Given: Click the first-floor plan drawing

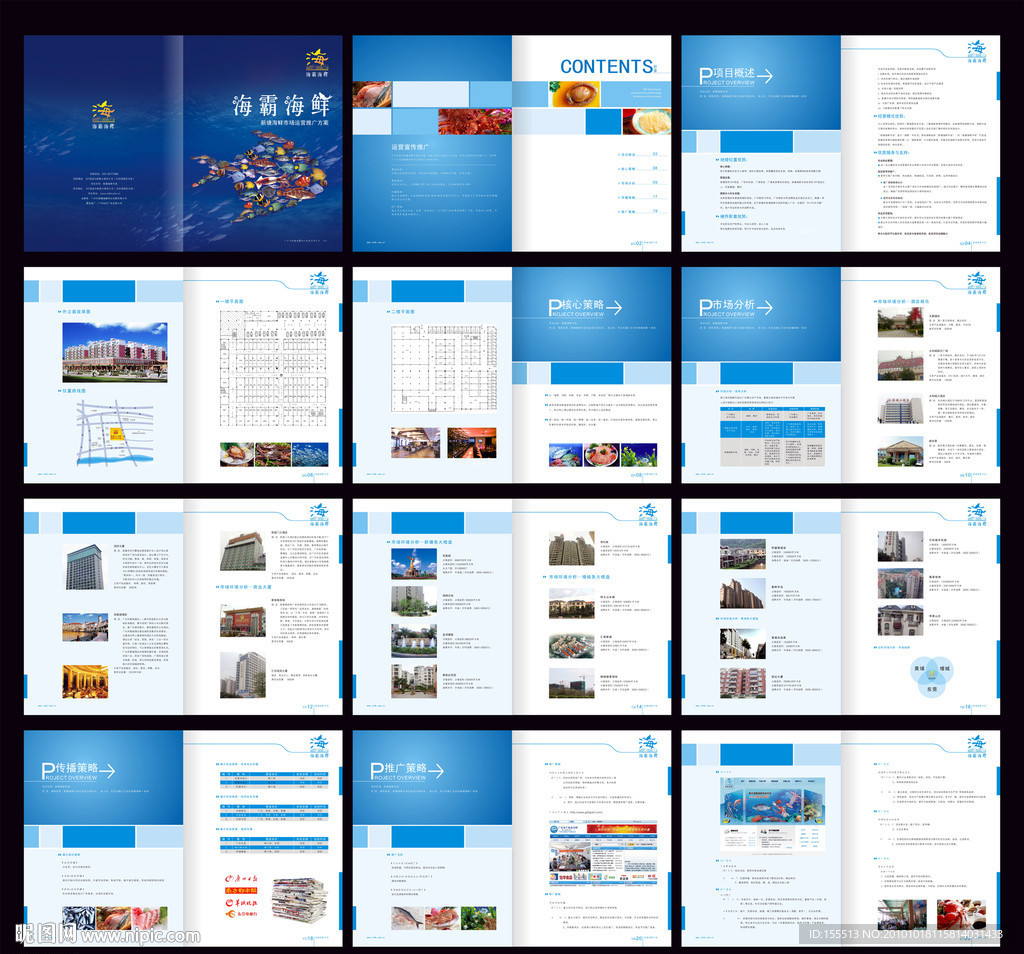Looking at the screenshot, I should point(273,368).
